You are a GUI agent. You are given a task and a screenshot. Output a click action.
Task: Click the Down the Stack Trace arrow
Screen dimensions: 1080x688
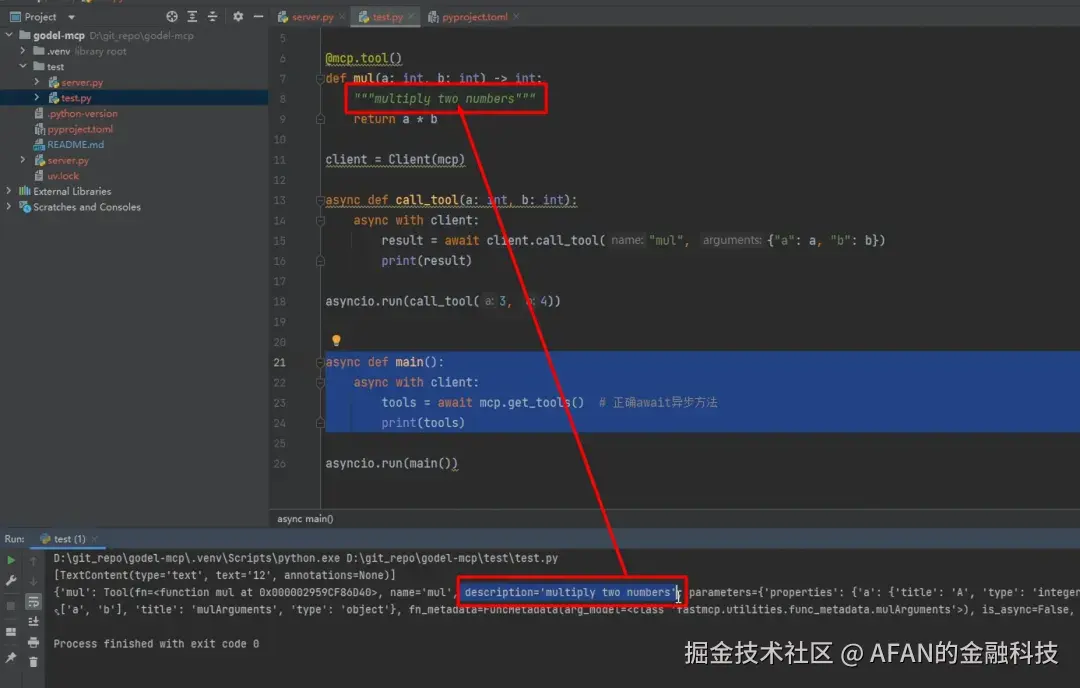(33, 581)
